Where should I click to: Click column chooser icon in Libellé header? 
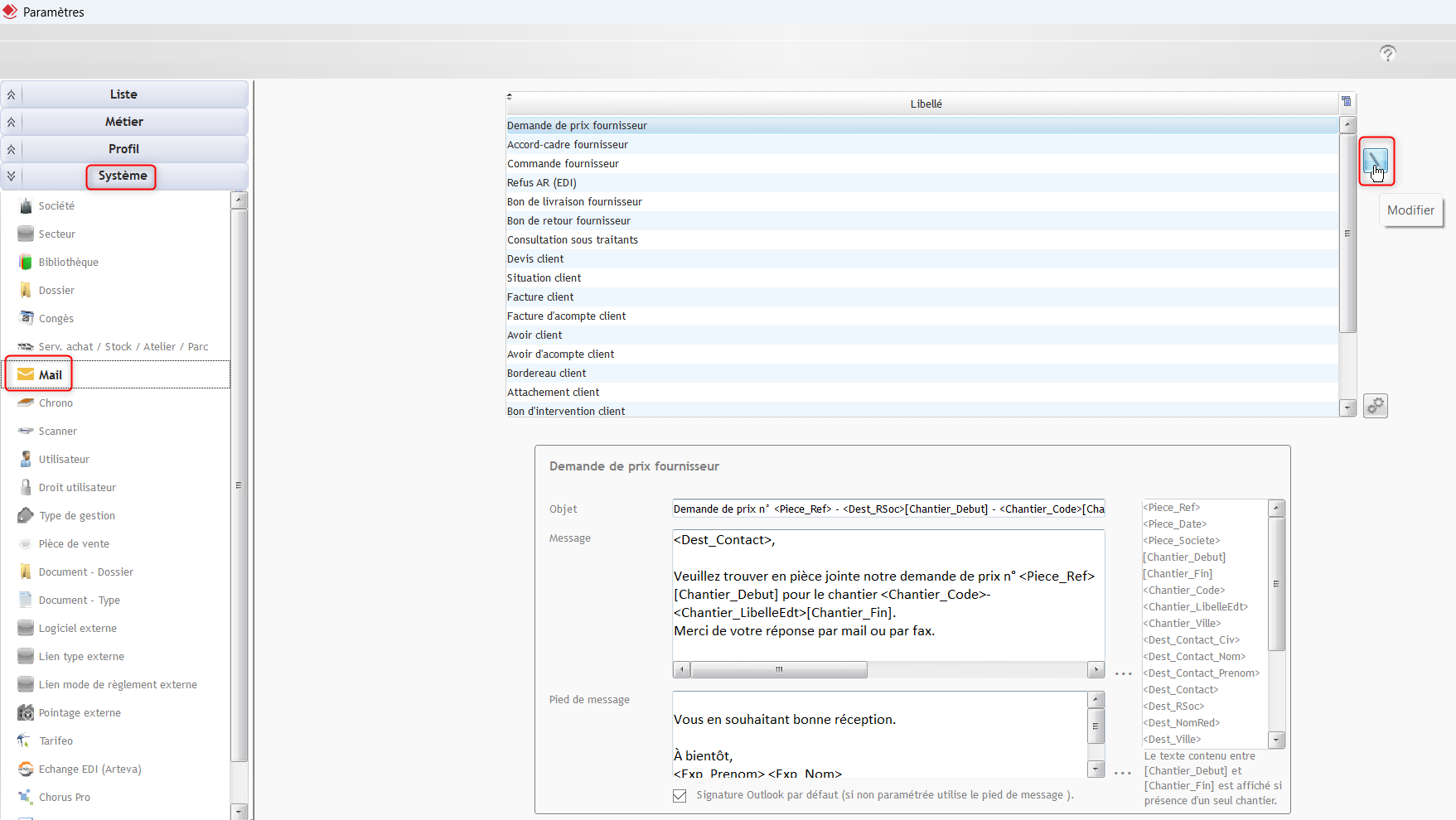click(x=1347, y=102)
